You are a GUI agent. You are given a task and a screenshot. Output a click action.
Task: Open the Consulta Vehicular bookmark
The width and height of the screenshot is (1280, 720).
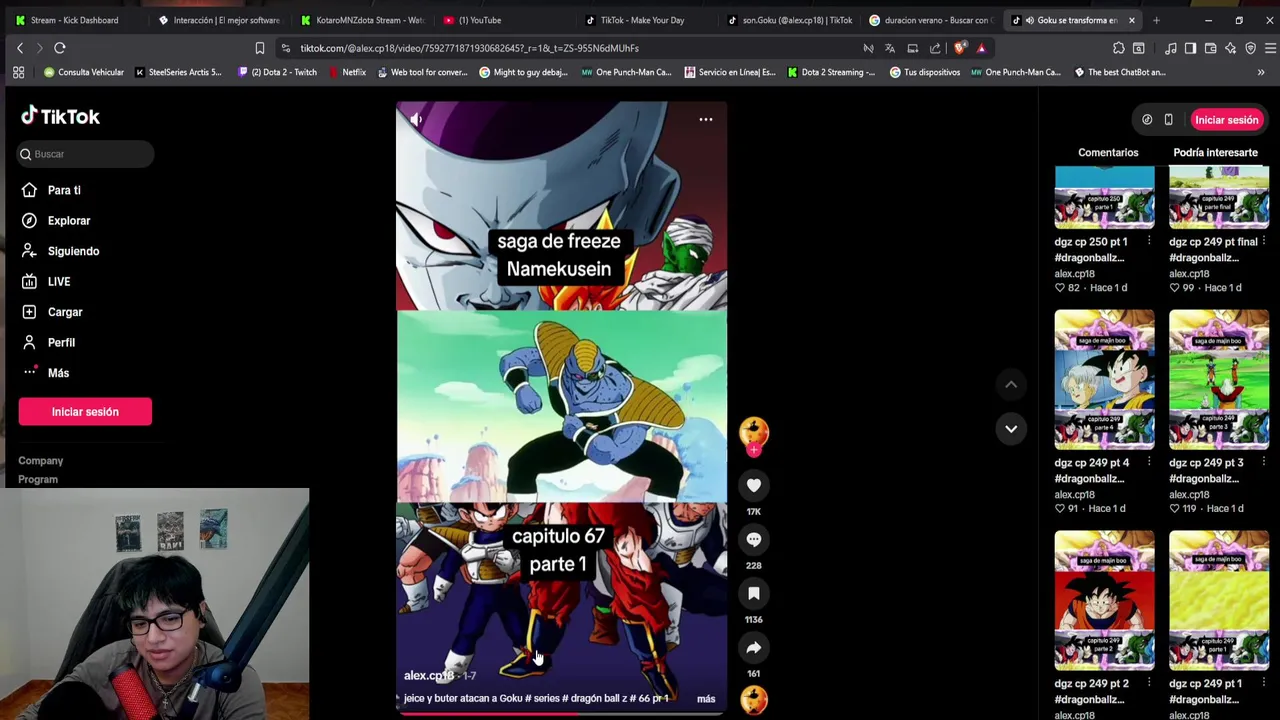[84, 72]
